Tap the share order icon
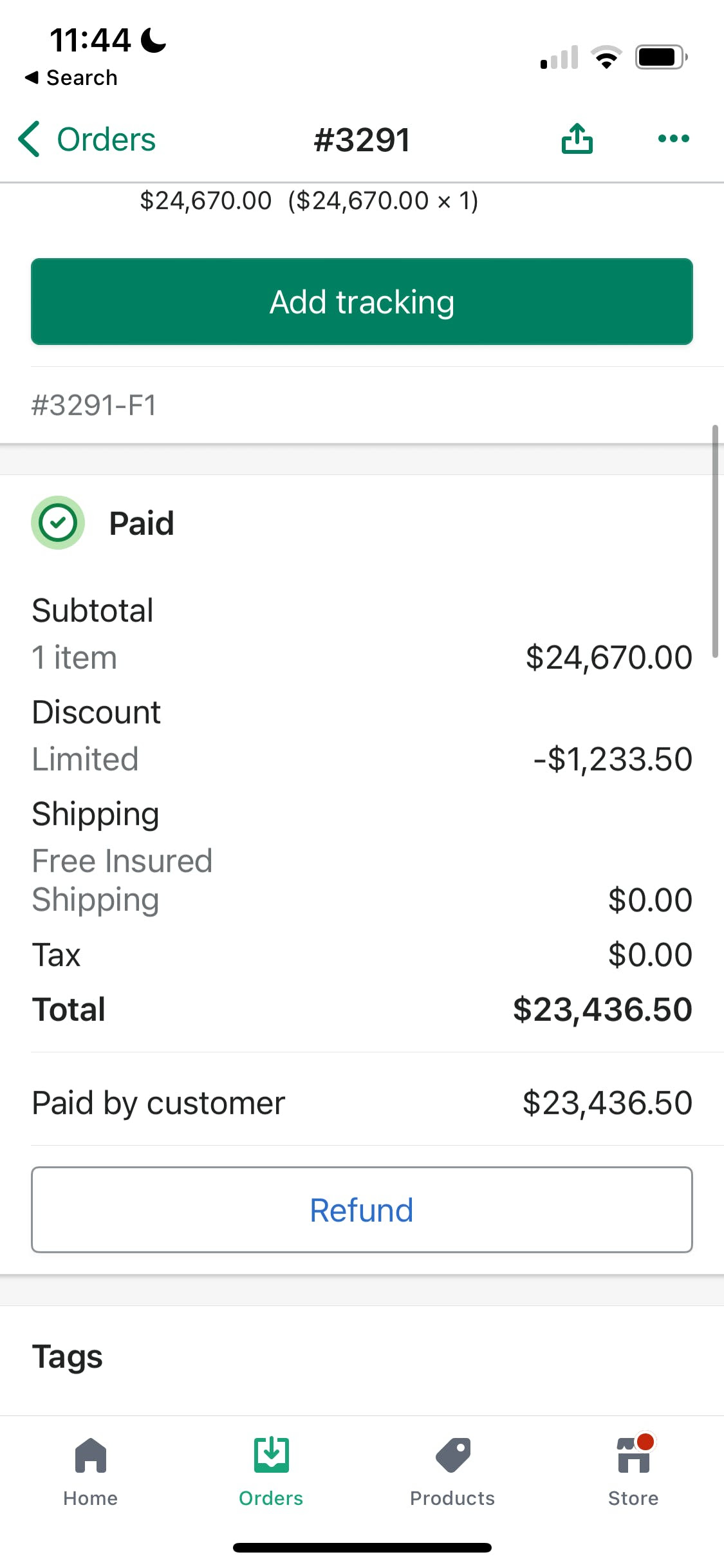This screenshot has width=724, height=1568. 577,138
